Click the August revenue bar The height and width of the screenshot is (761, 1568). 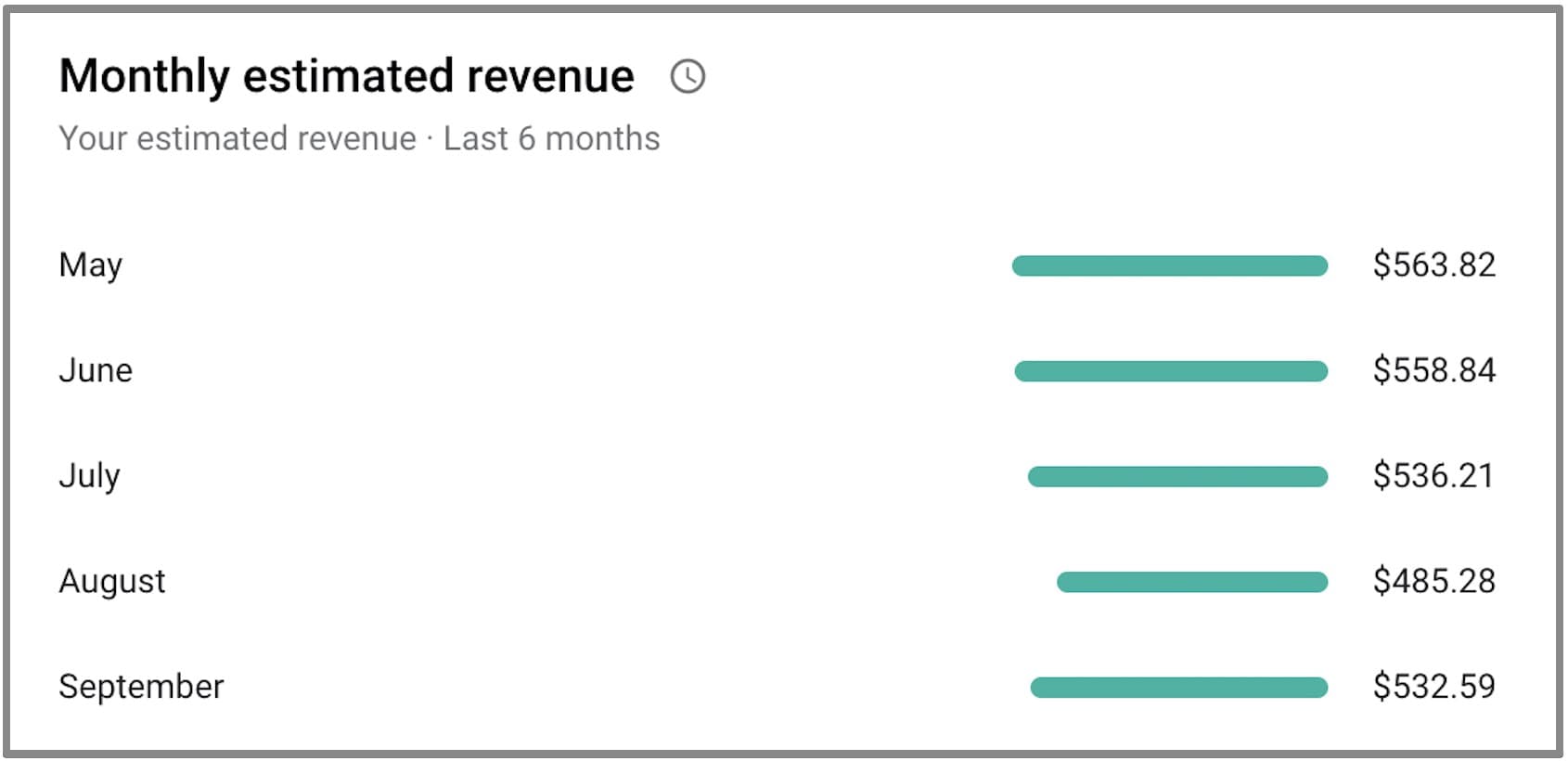(x=1192, y=582)
